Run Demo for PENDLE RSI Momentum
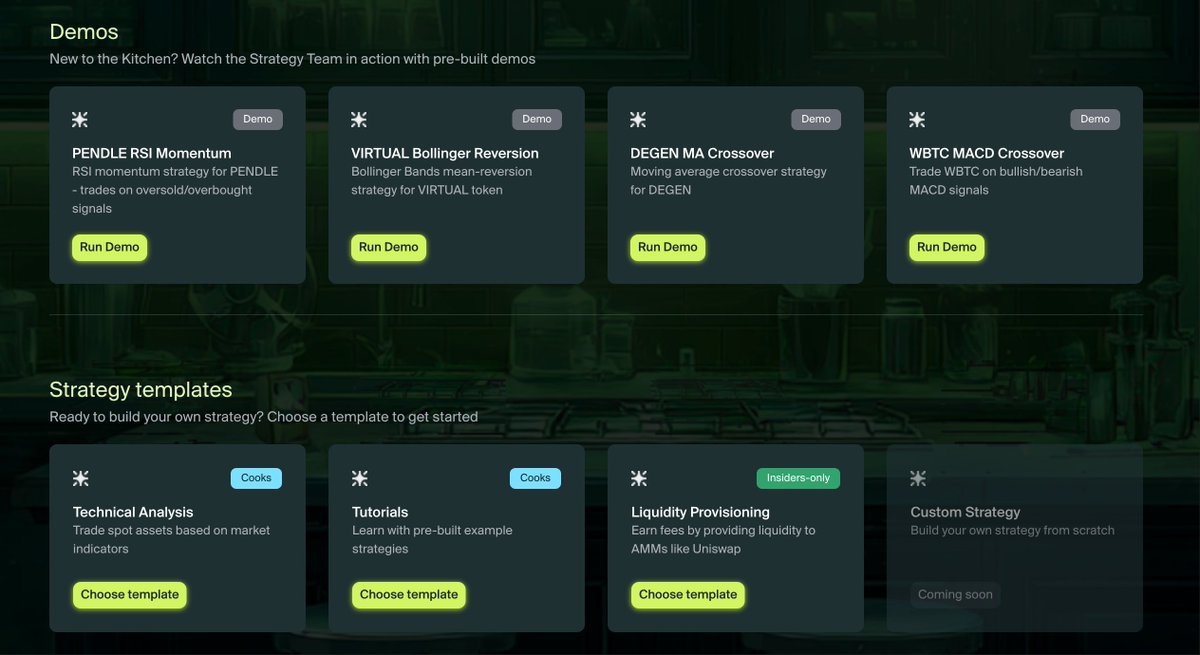This screenshot has height=655, width=1200. (110, 247)
